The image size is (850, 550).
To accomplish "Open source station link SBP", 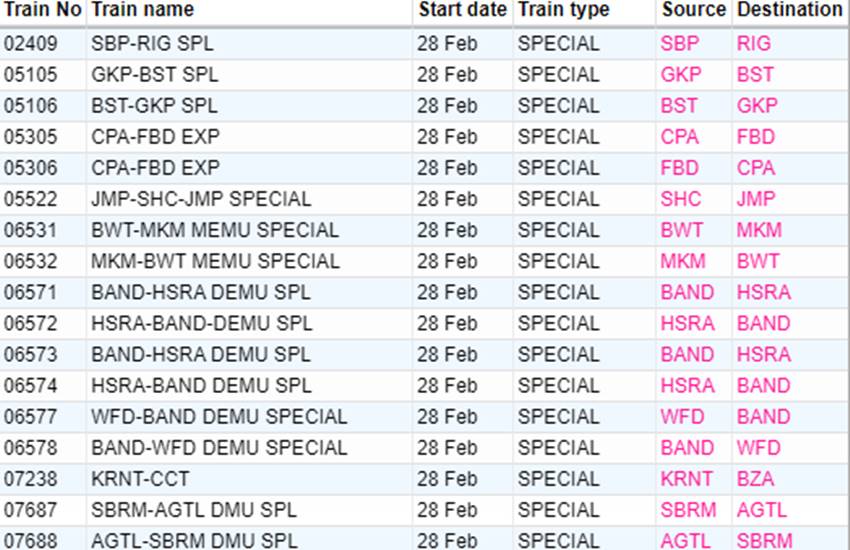I will click(x=680, y=43).
